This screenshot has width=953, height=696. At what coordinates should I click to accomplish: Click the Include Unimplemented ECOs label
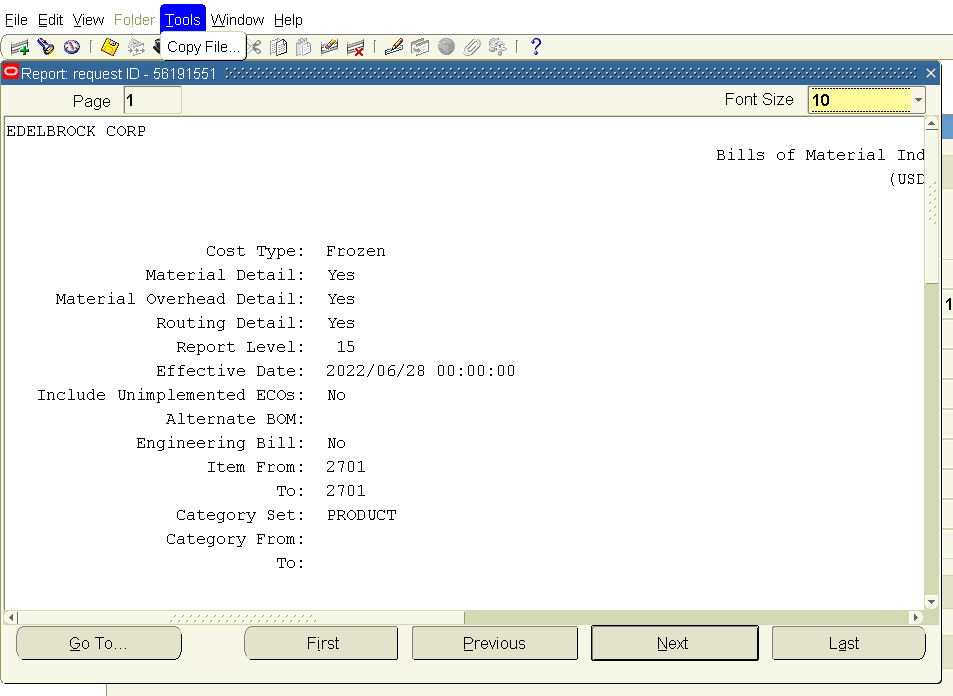pyautogui.click(x=170, y=395)
